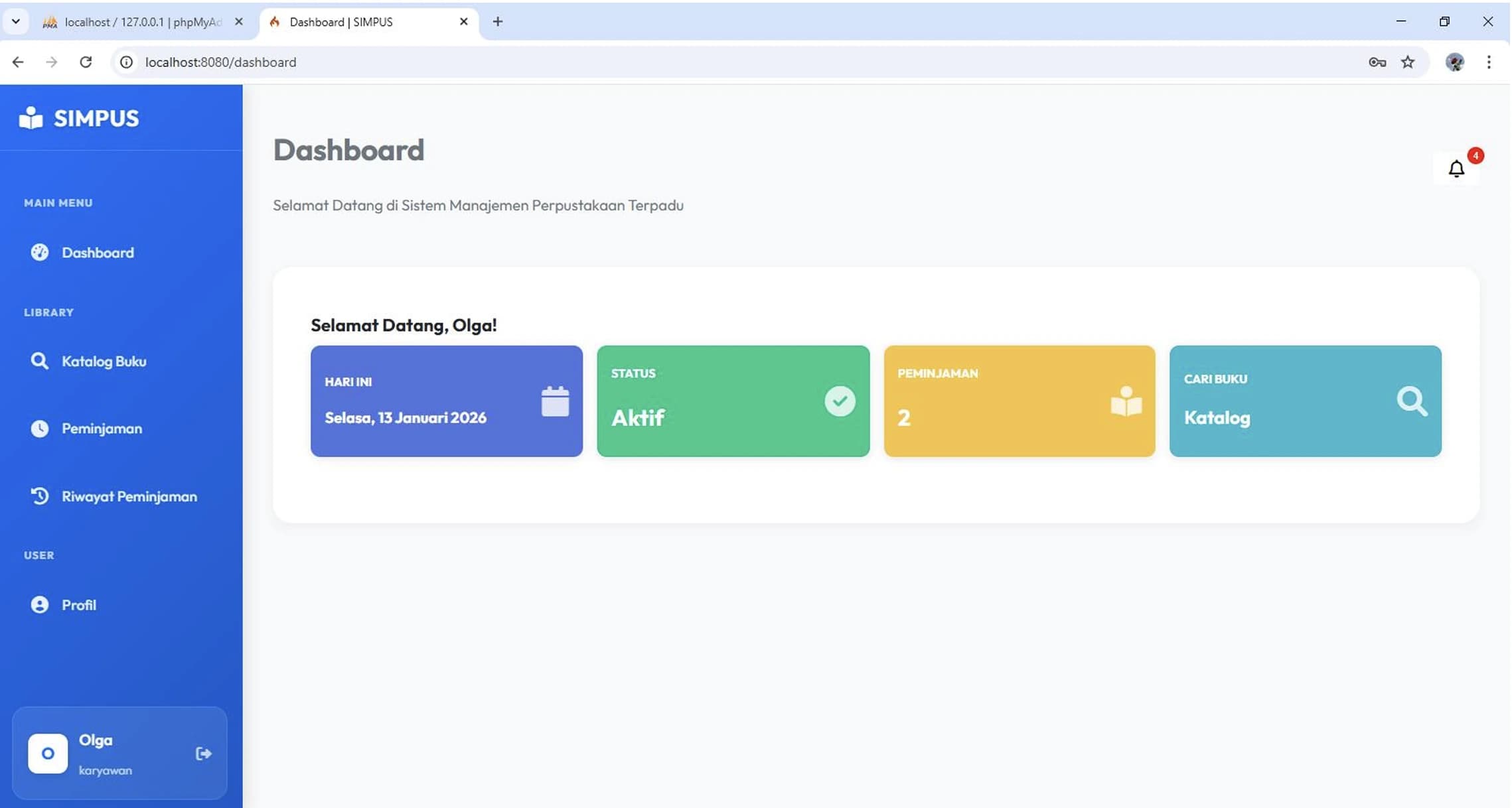Click the Hari Ini date card

(x=447, y=401)
